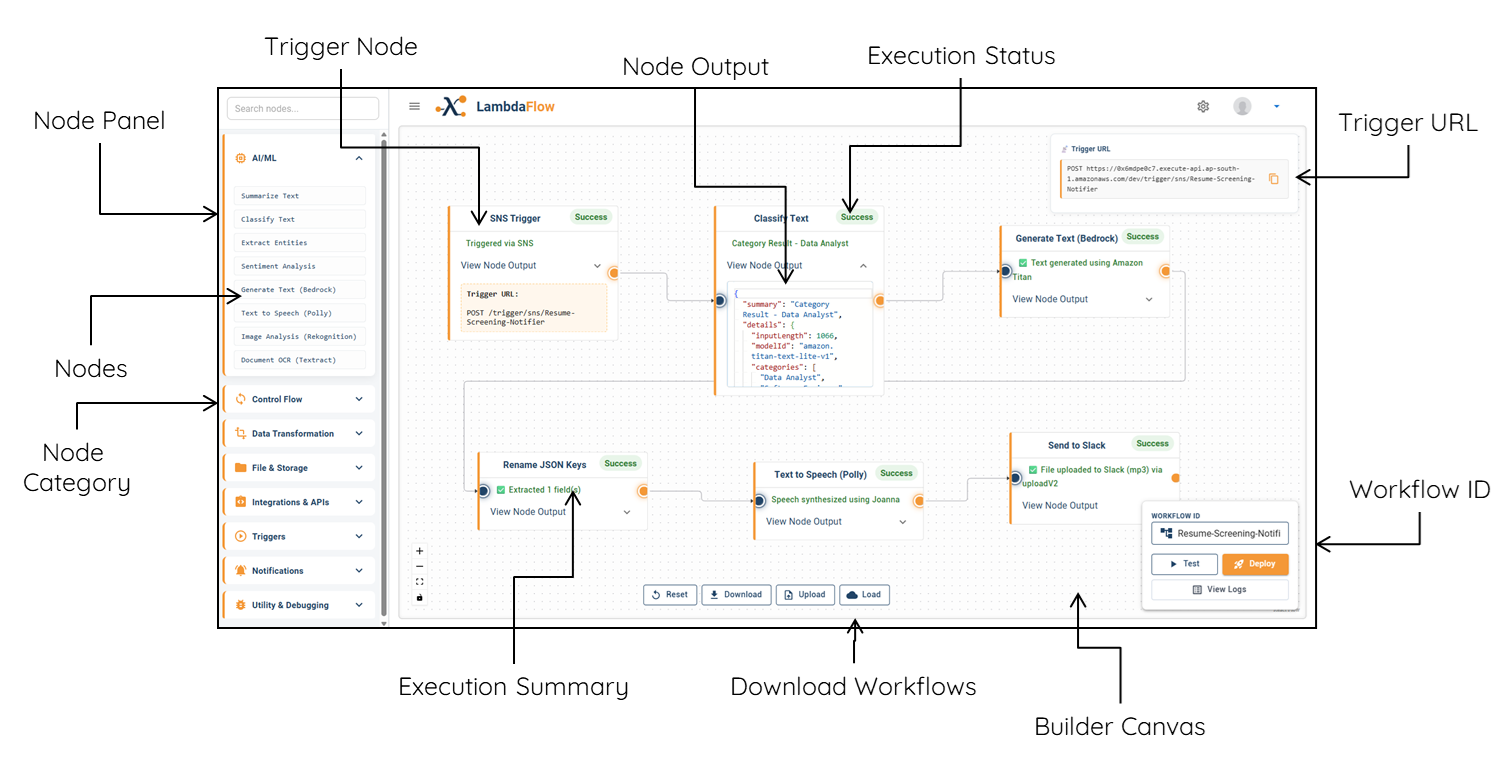Viewport: 1506px width, 757px height.
Task: Click the Data Transformation crop icon
Action: tap(241, 433)
